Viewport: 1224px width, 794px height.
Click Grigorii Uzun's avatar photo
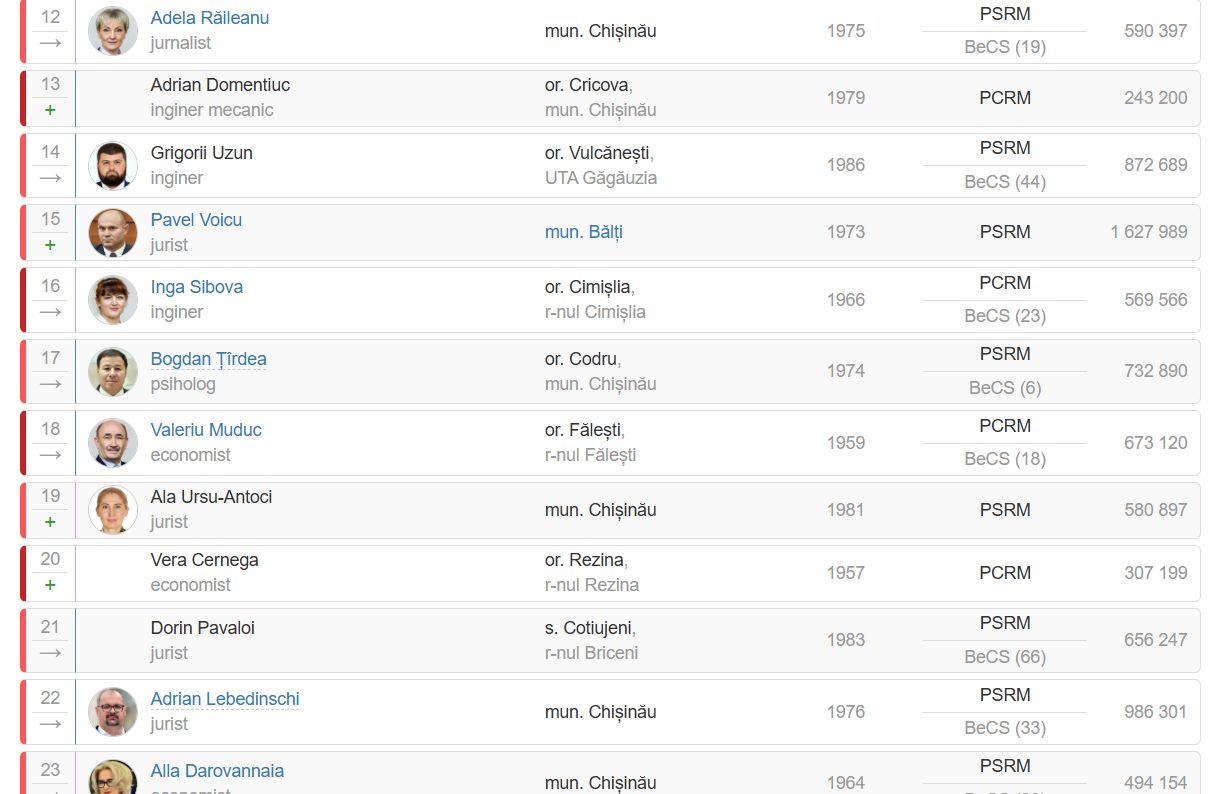click(113, 165)
